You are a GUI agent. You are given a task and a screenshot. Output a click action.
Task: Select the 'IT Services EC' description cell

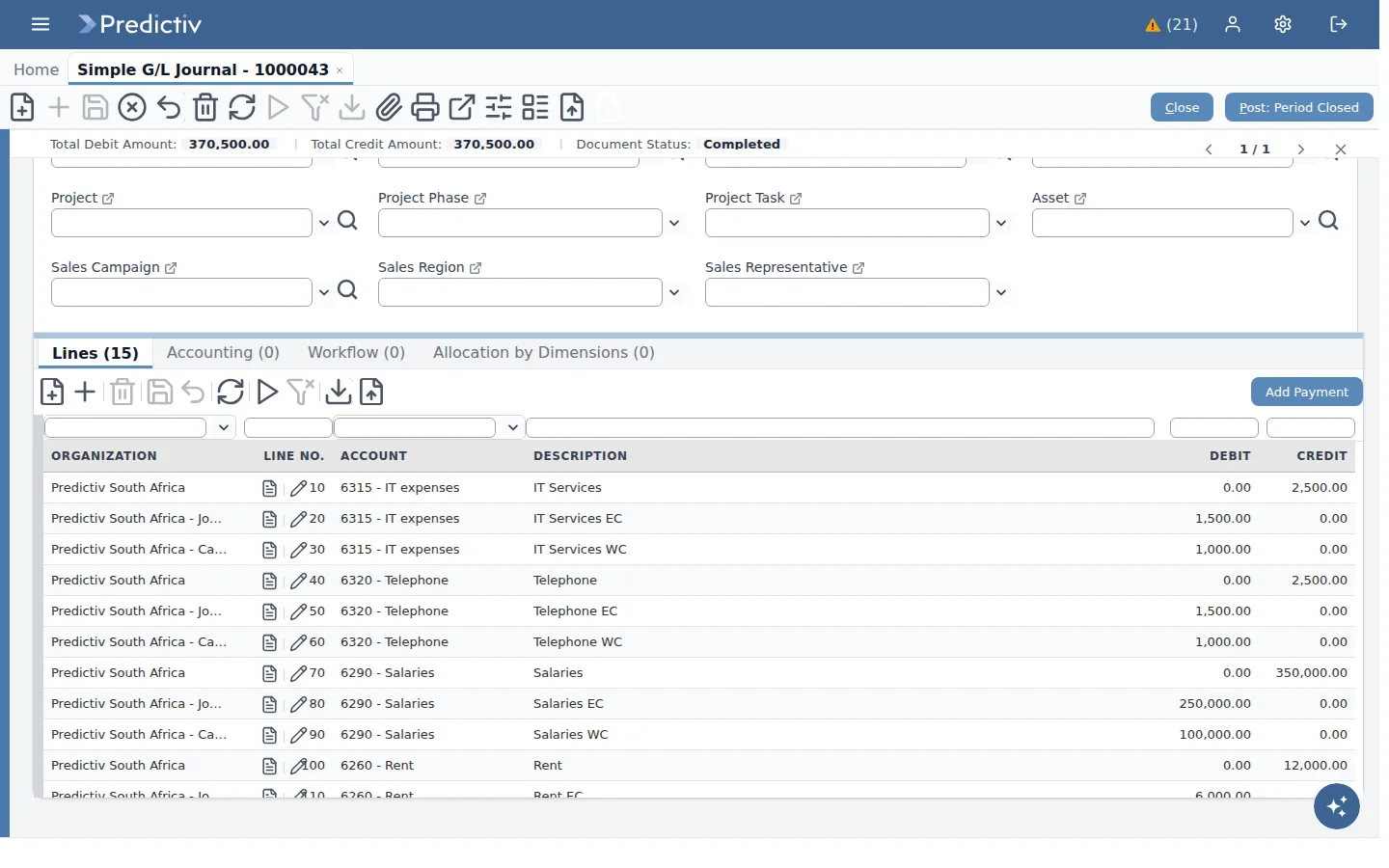[578, 519]
